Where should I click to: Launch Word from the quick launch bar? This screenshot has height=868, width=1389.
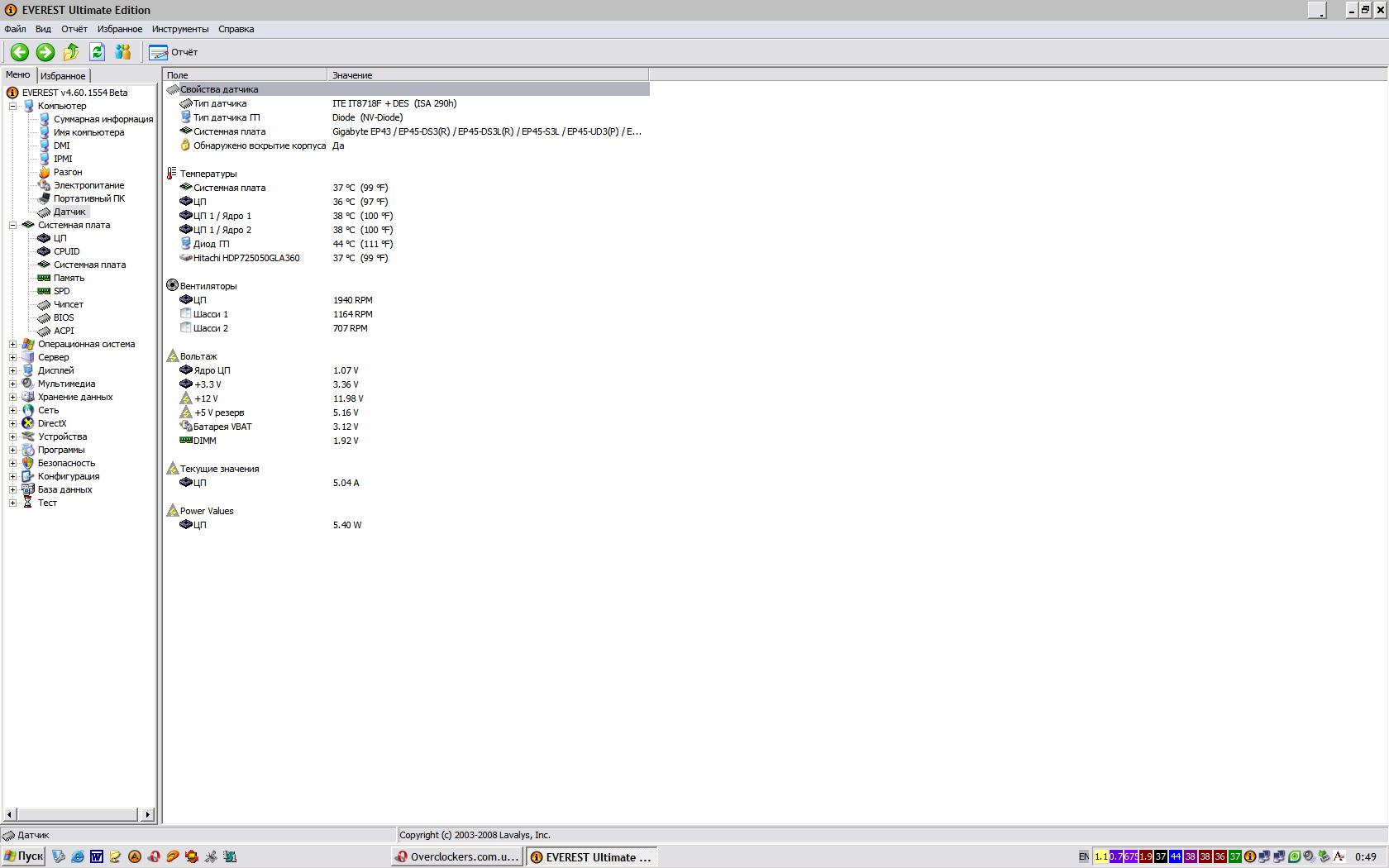97,856
